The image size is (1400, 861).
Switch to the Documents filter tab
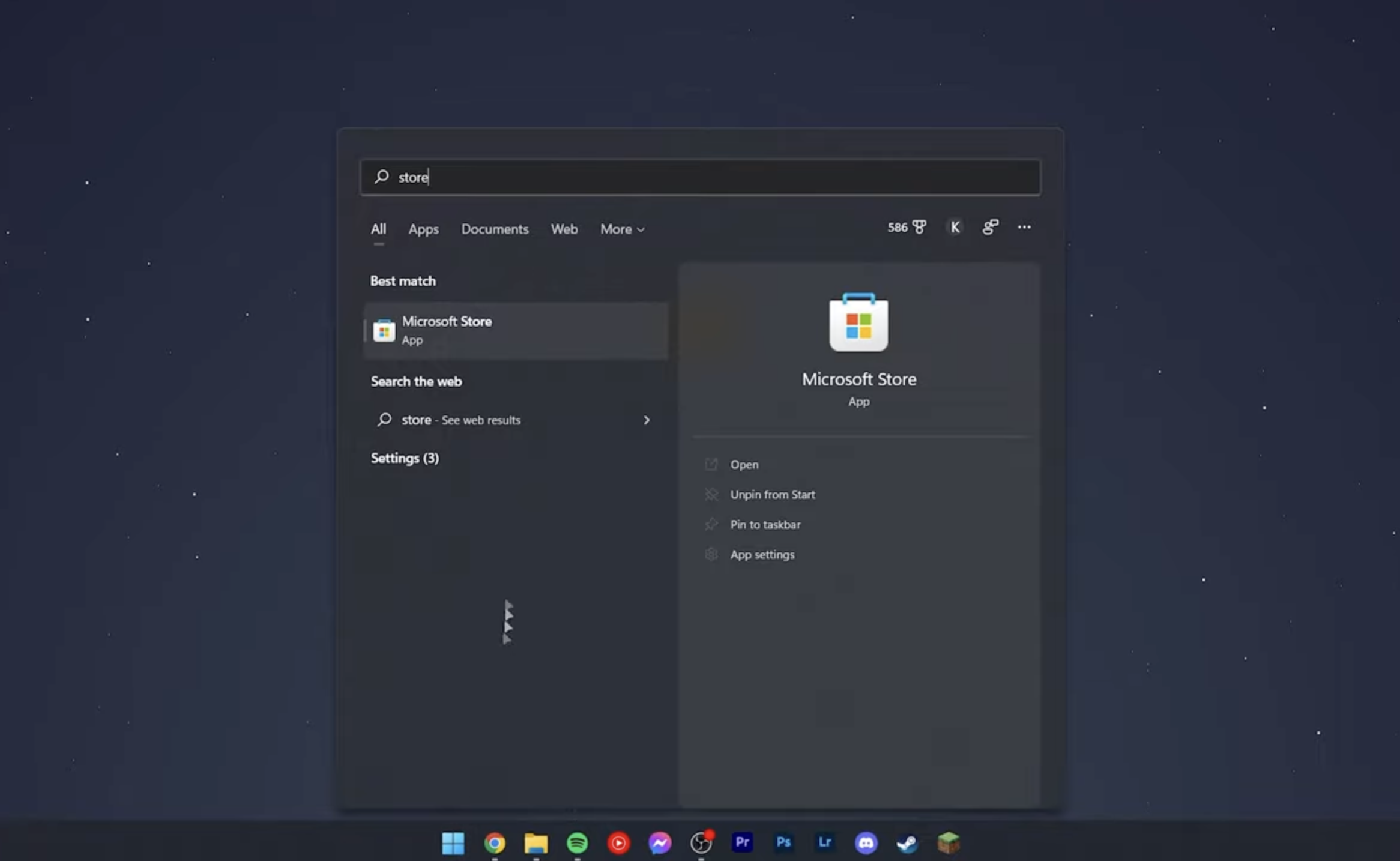click(495, 229)
